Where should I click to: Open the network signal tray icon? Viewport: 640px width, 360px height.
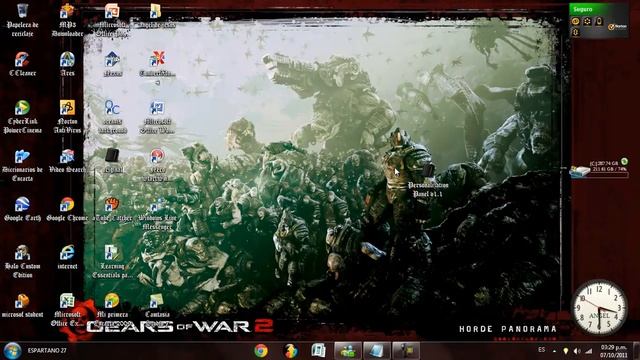point(588,351)
